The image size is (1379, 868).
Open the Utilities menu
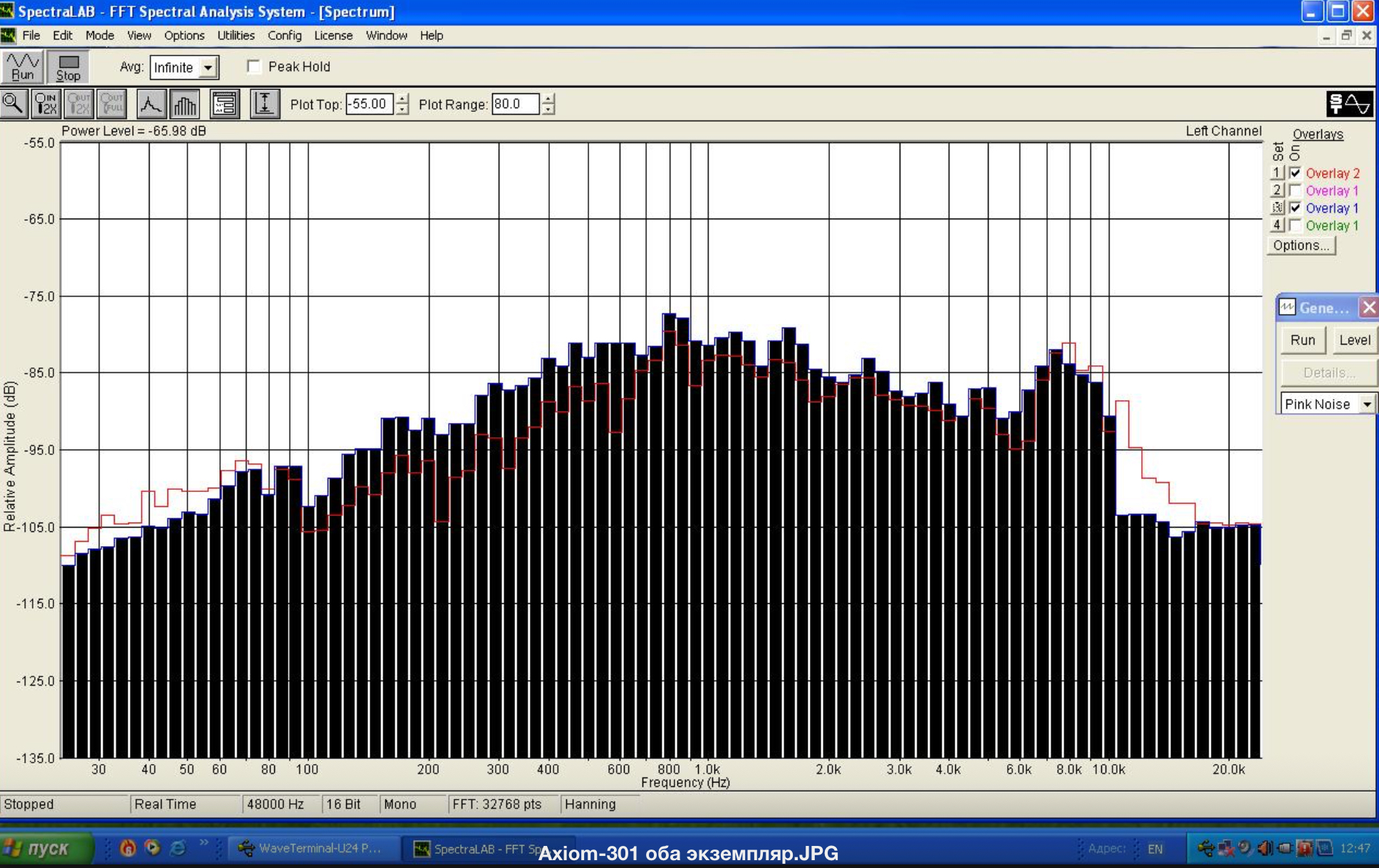pos(235,36)
